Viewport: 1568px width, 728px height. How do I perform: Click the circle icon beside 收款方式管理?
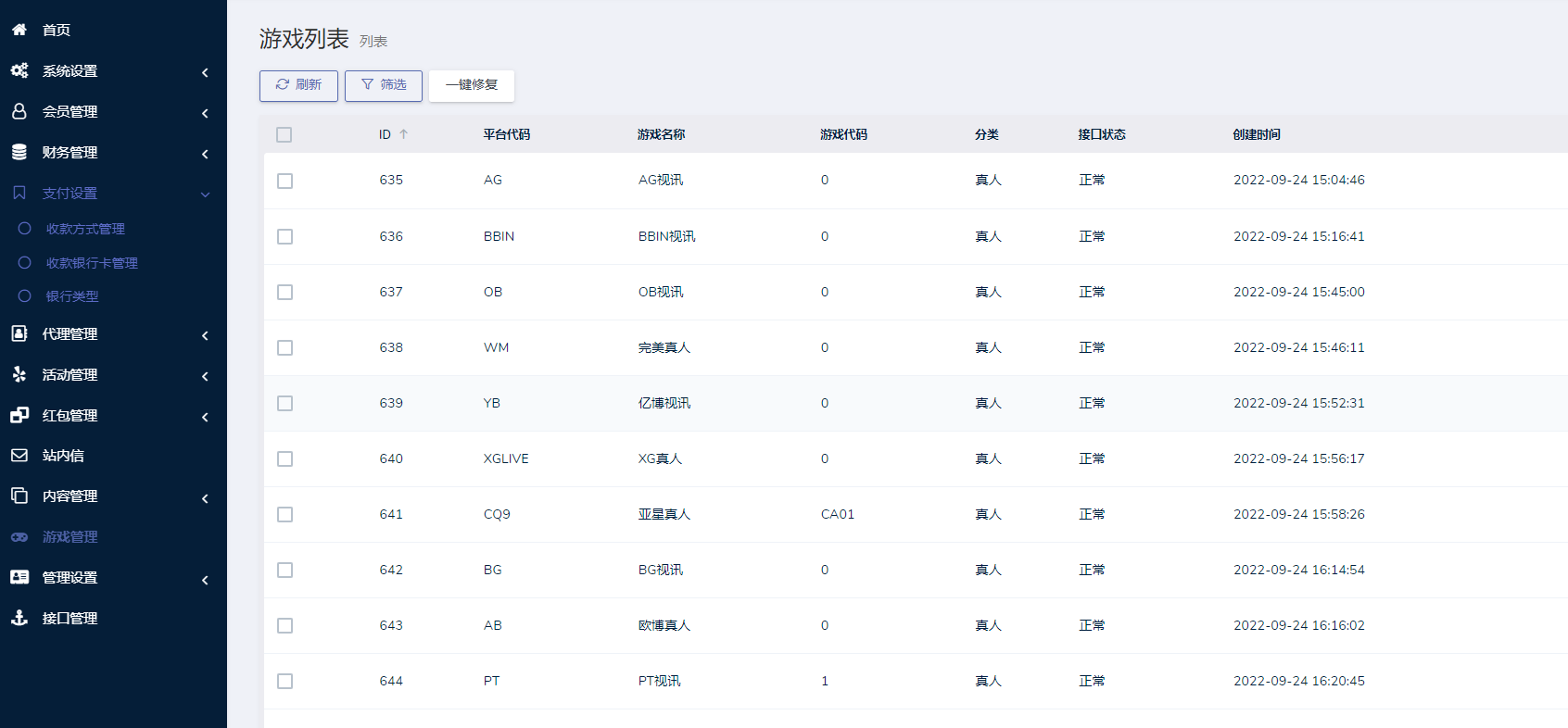point(25,228)
